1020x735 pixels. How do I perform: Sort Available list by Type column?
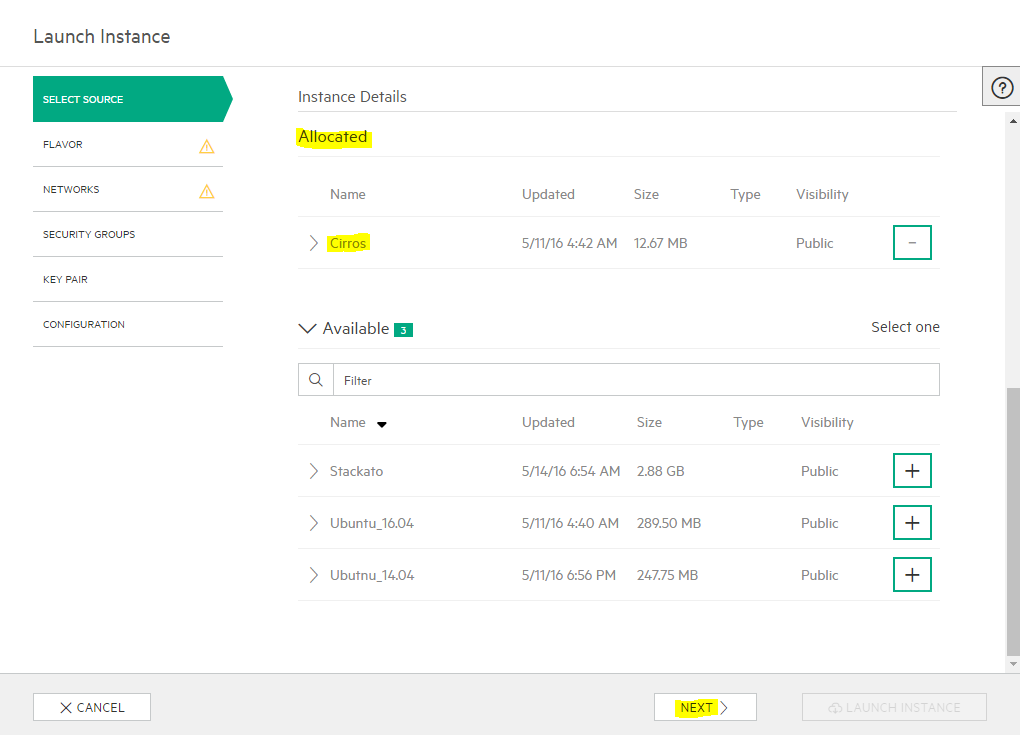pos(749,422)
